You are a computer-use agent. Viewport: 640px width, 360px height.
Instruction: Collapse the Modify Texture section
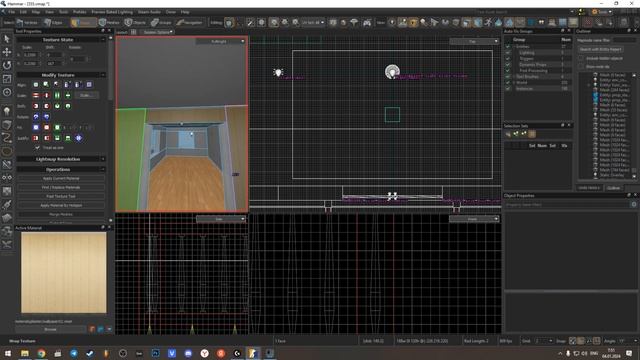click(x=102, y=75)
